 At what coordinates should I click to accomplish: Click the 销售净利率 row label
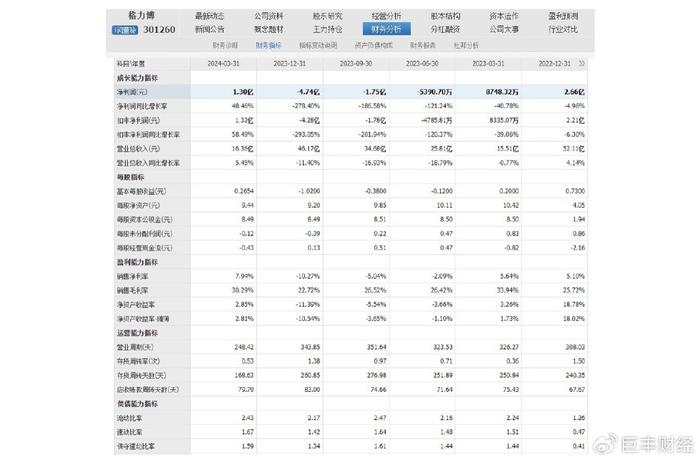pyautogui.click(x=132, y=276)
